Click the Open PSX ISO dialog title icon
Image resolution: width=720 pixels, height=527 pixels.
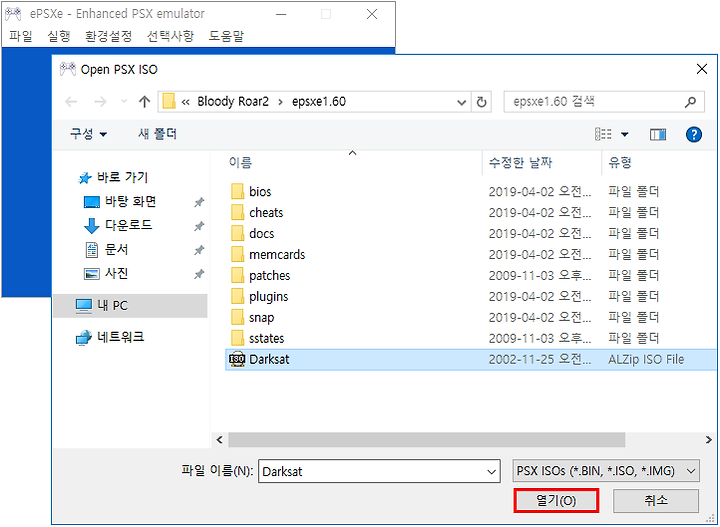pyautogui.click(x=68, y=69)
